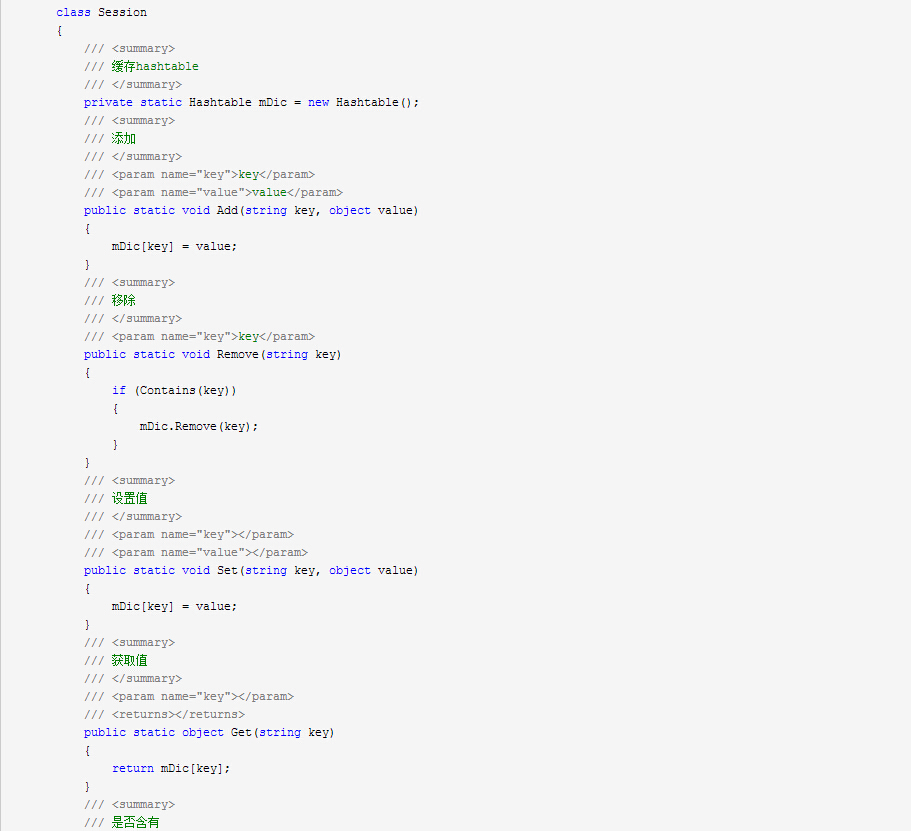Click the '是否含有' summary comment
911x831 pixels.
coord(135,823)
